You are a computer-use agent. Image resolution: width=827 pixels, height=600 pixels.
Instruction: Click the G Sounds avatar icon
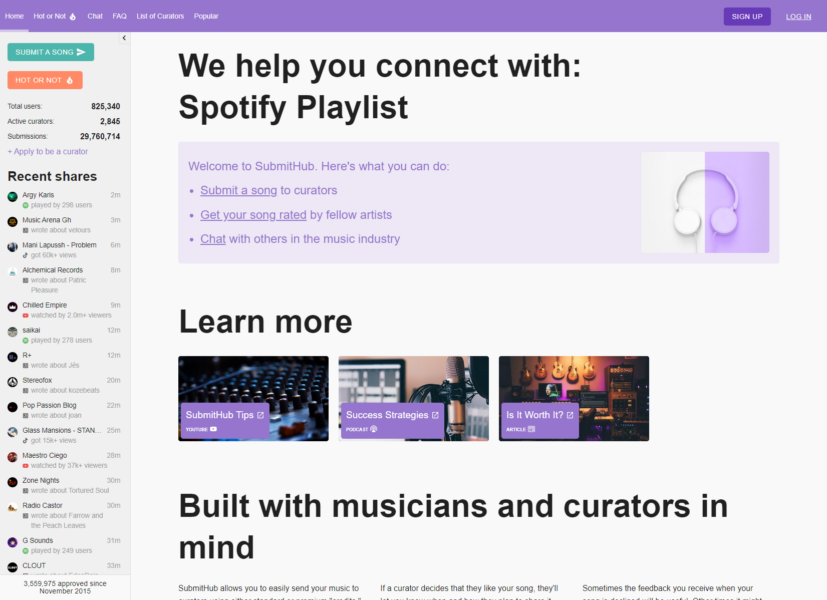[12, 541]
